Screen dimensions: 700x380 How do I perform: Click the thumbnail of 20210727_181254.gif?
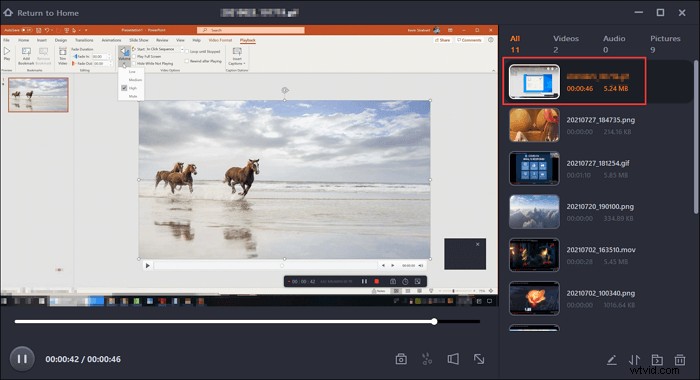(534, 168)
